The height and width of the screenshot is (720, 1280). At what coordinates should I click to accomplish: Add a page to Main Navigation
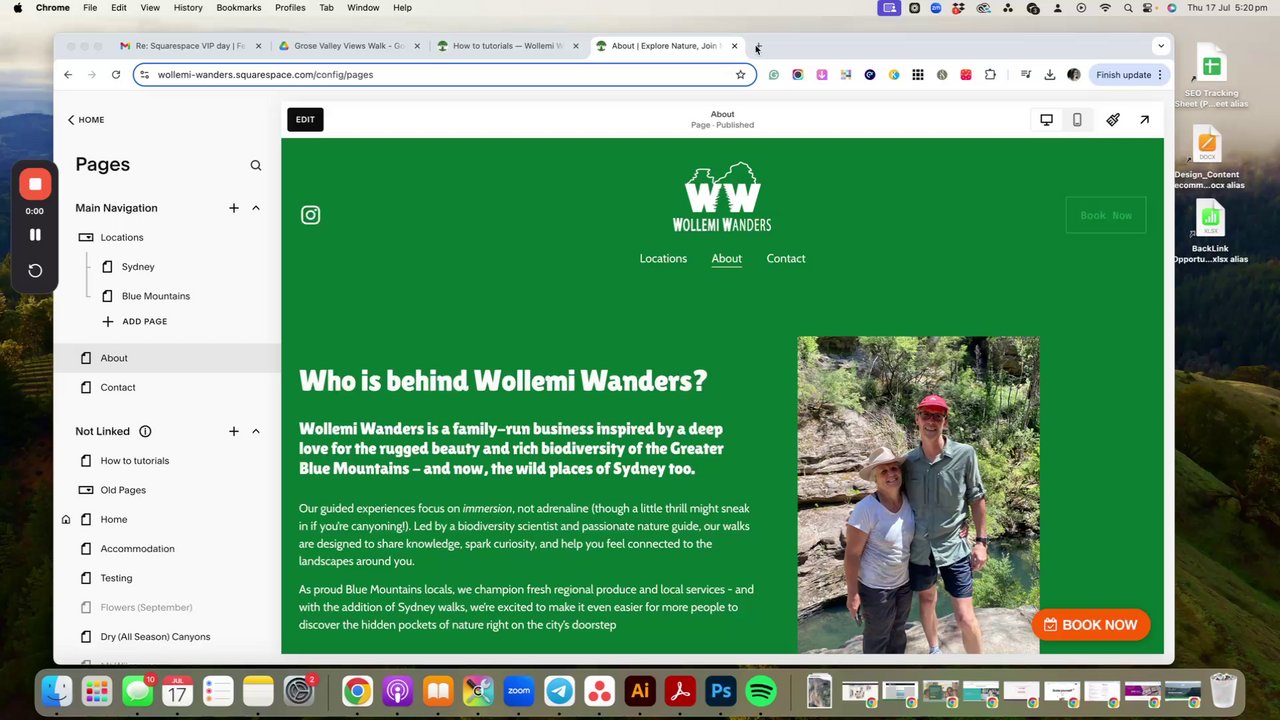233,208
